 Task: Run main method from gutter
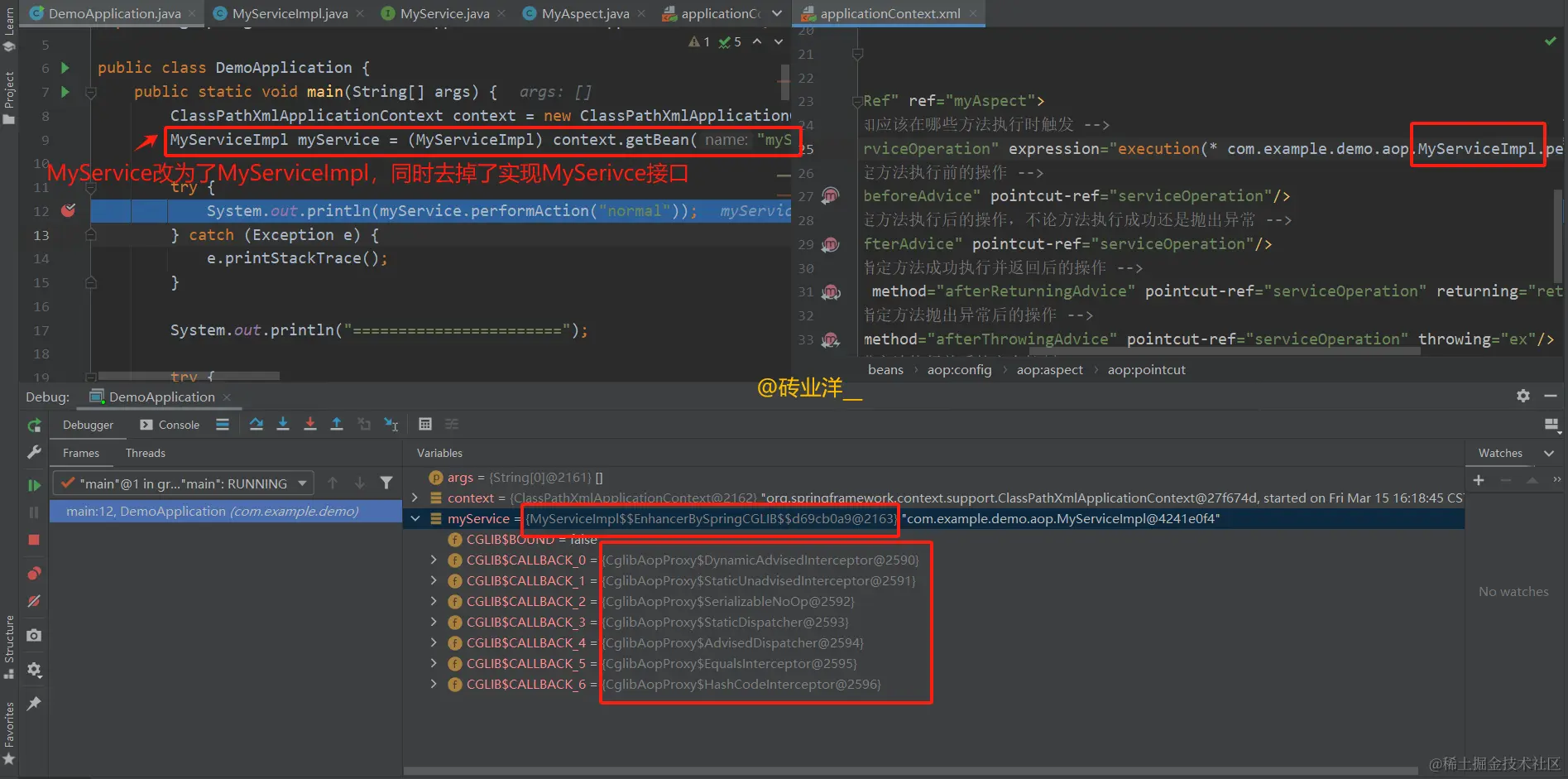pos(65,92)
